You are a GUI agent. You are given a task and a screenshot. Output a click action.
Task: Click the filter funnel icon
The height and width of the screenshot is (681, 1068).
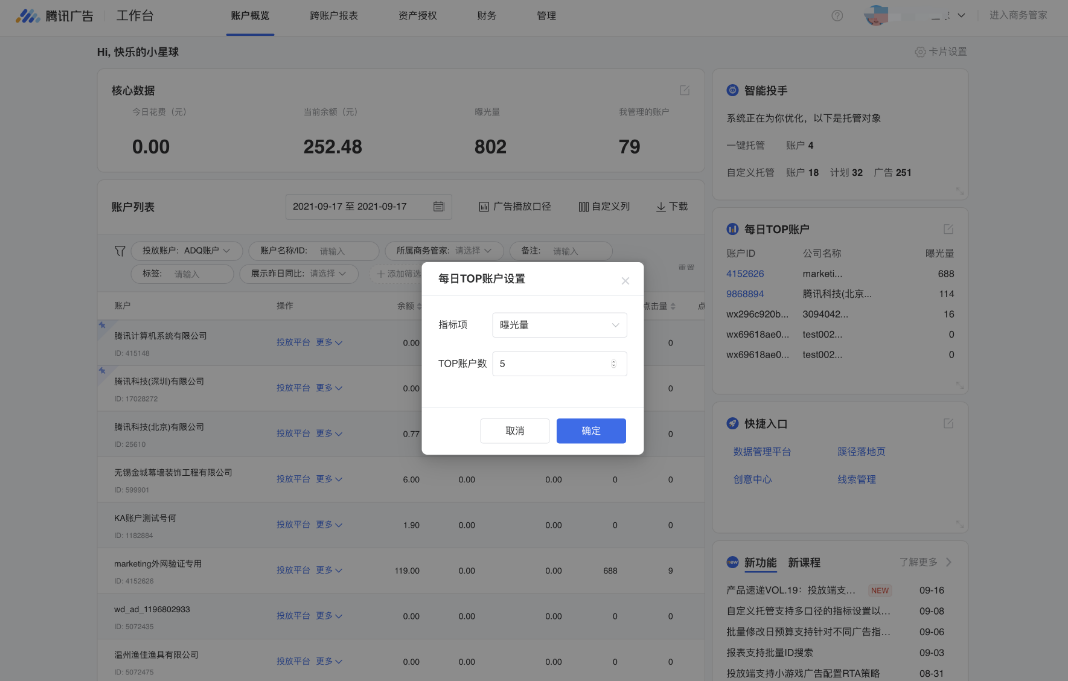pos(120,251)
